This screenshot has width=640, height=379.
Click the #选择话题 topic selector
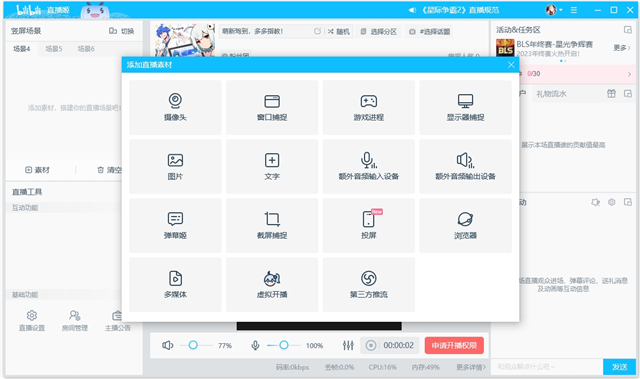pyautogui.click(x=430, y=31)
